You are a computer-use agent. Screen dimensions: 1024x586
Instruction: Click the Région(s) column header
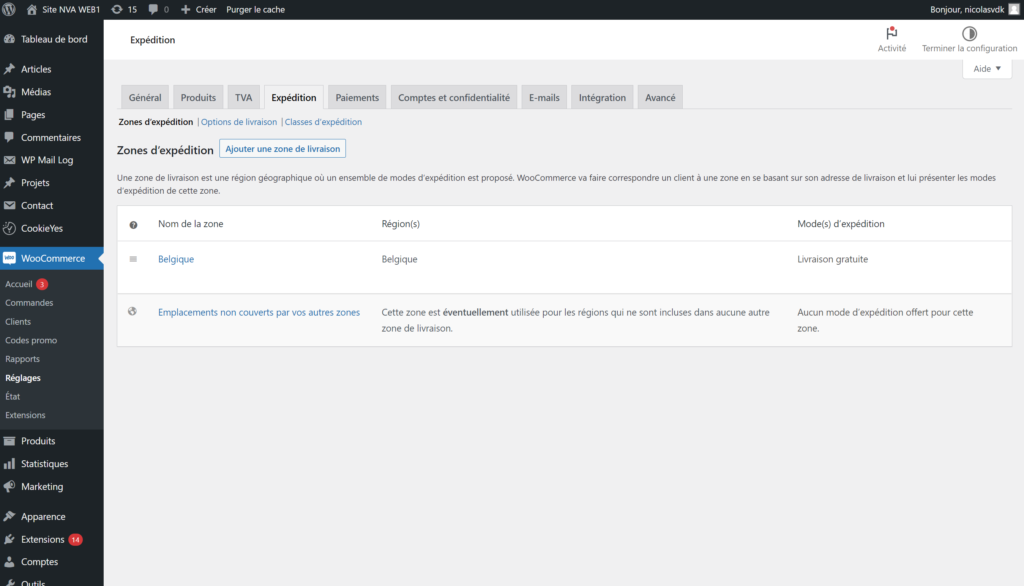tap(400, 223)
